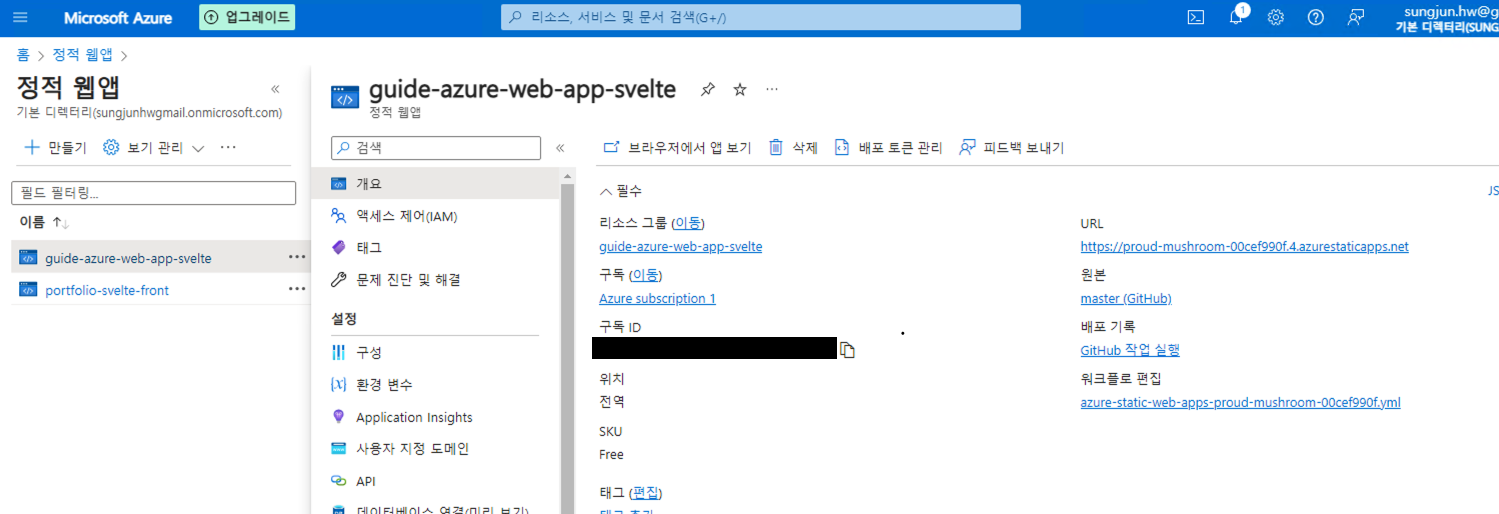This screenshot has height=514, width=1499.
Task: Open the Azure portal hamburger menu
Action: tap(20, 17)
